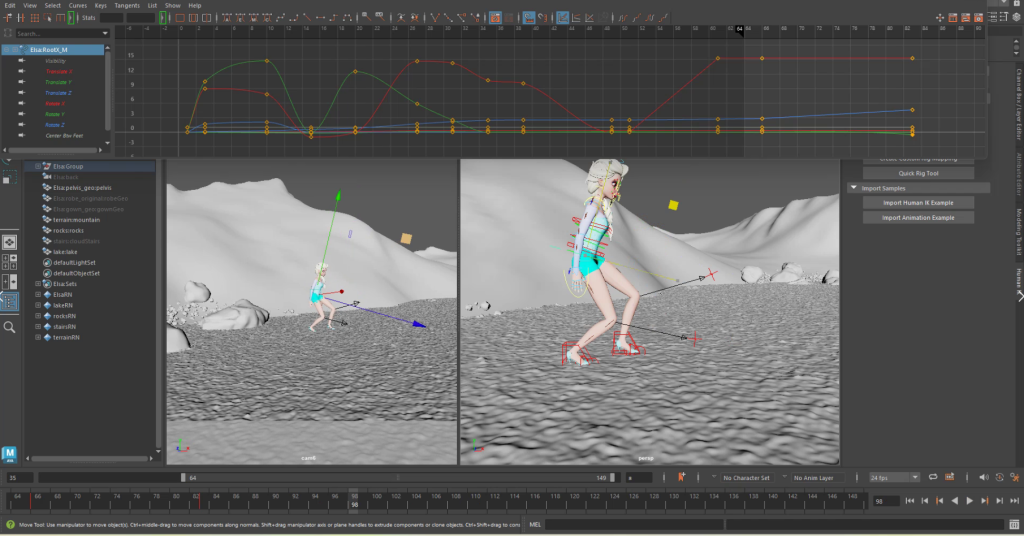This screenshot has height=536, width=1024.
Task: Toggle playback looping icon
Action: pyautogui.click(x=933, y=477)
